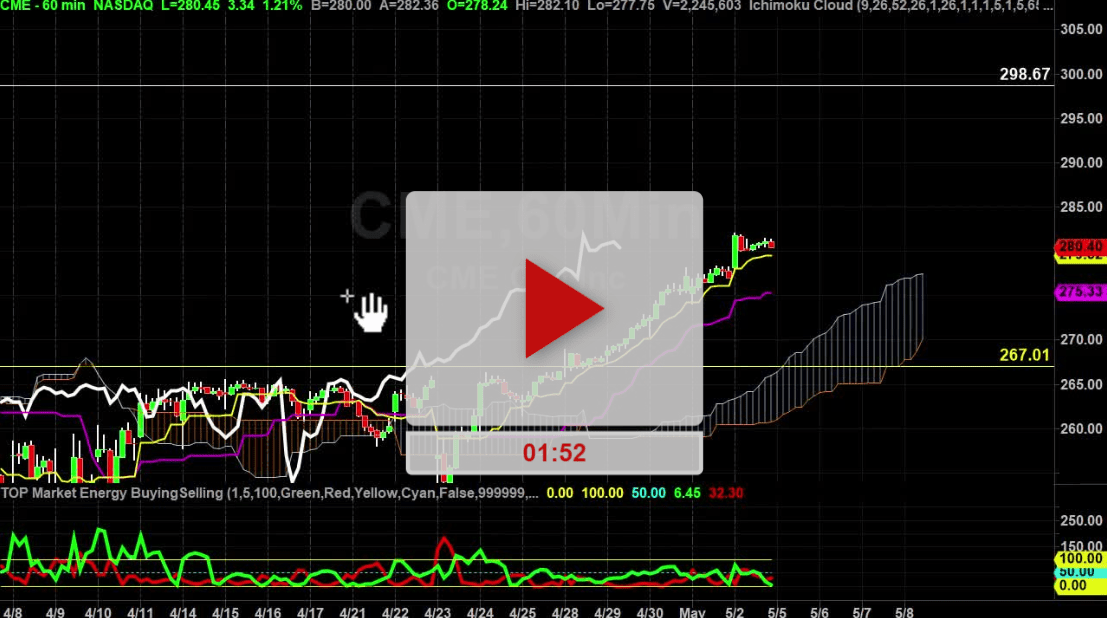Screen dimensions: 1107x618
Task: Click the 4/29 date label
Action: coord(607,612)
